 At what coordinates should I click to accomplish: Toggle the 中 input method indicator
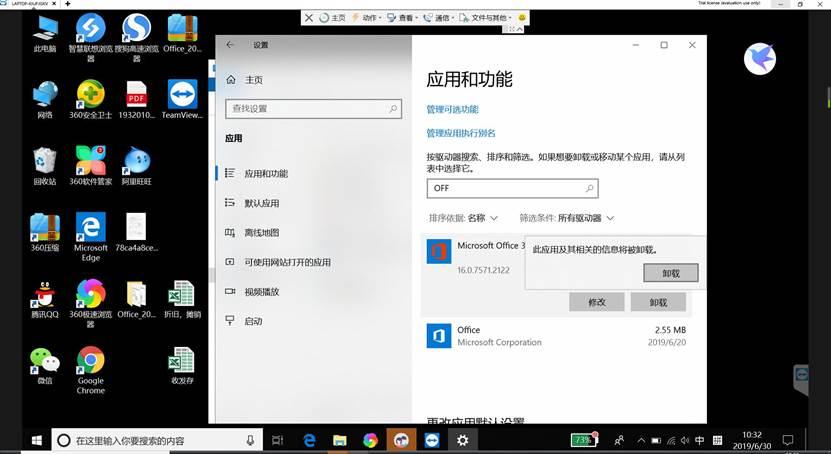click(700, 440)
